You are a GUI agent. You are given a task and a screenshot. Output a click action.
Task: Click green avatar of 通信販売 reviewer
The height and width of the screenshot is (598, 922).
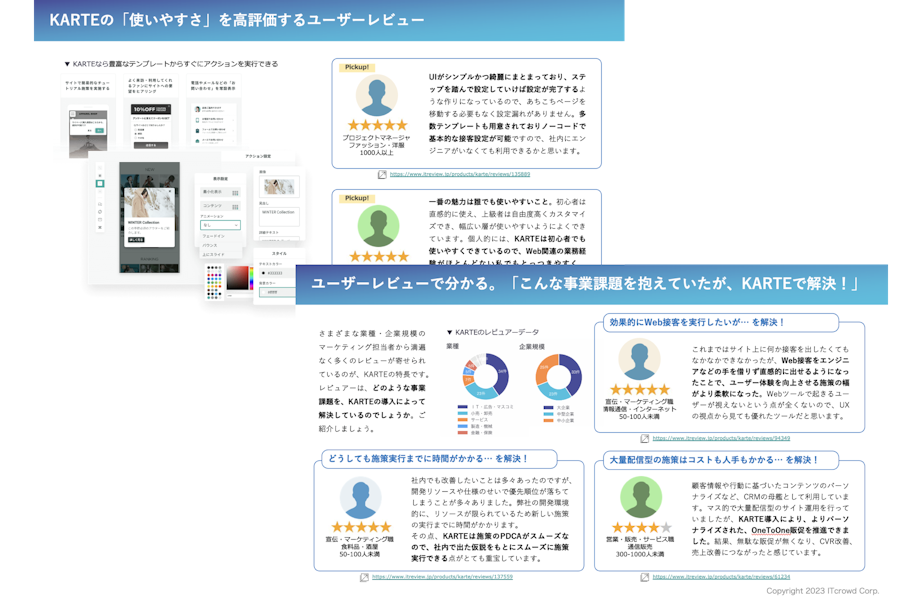pos(641,497)
